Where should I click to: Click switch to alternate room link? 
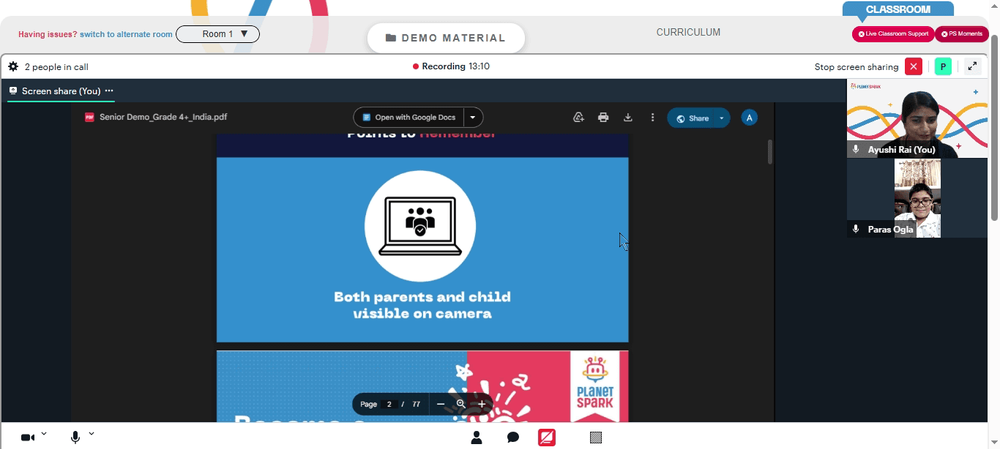[x=126, y=34]
